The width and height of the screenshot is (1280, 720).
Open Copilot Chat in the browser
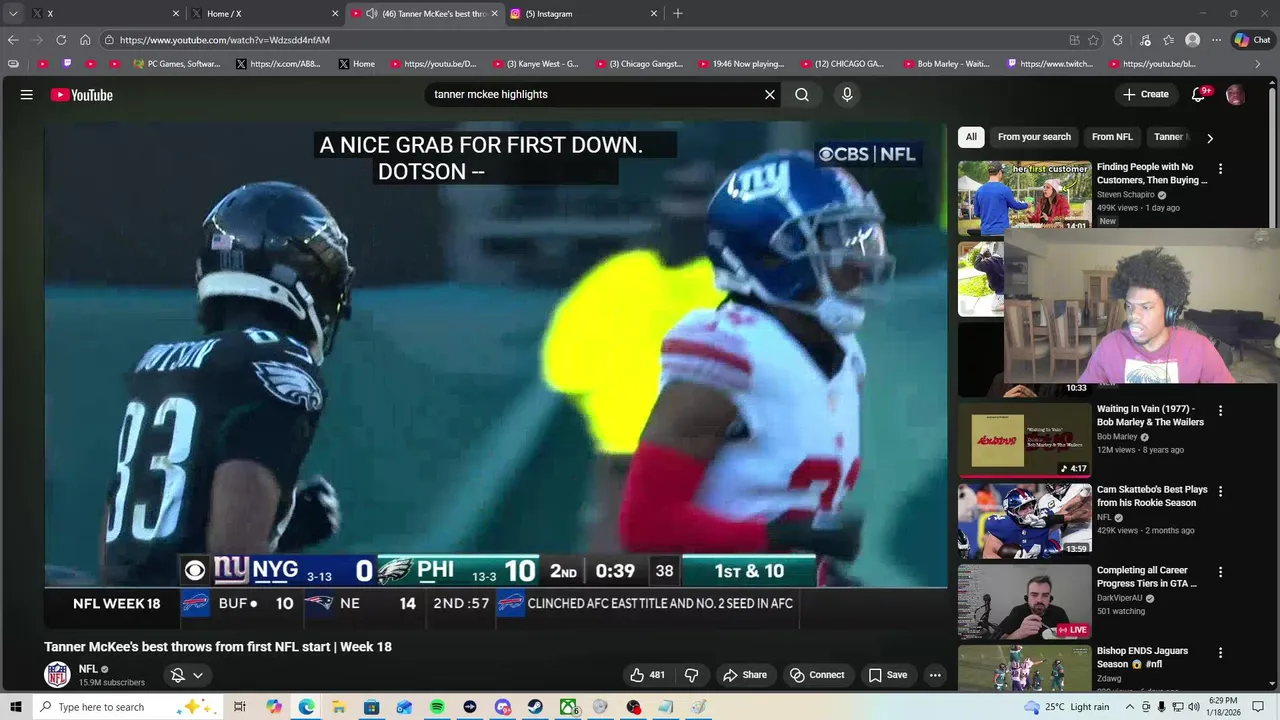pos(1253,40)
